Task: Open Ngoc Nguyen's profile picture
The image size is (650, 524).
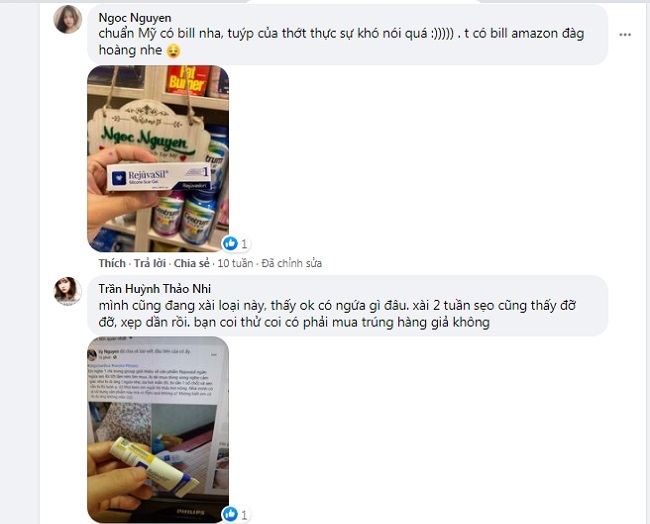Action: click(68, 20)
